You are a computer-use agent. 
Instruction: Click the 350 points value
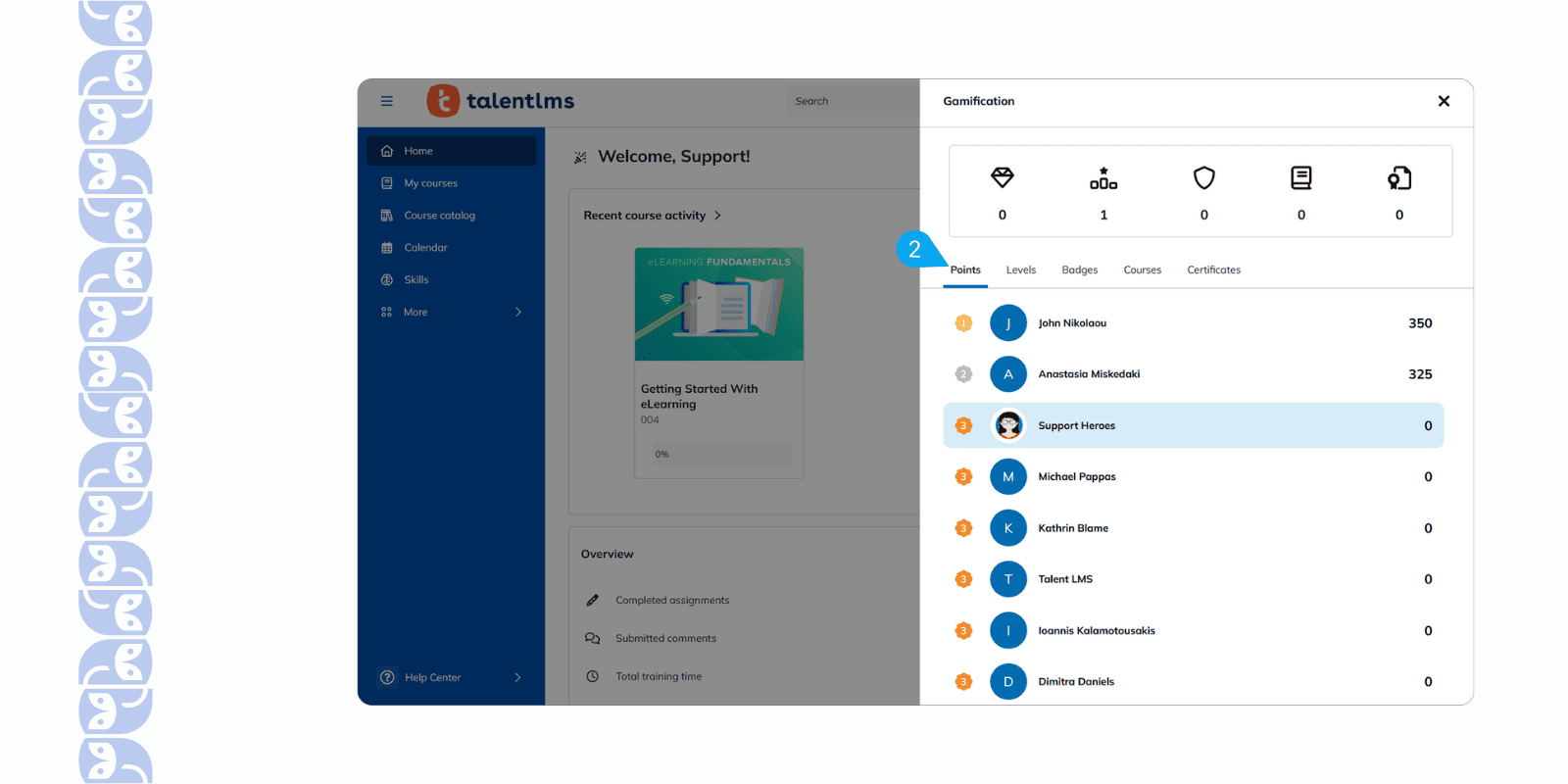(1420, 323)
